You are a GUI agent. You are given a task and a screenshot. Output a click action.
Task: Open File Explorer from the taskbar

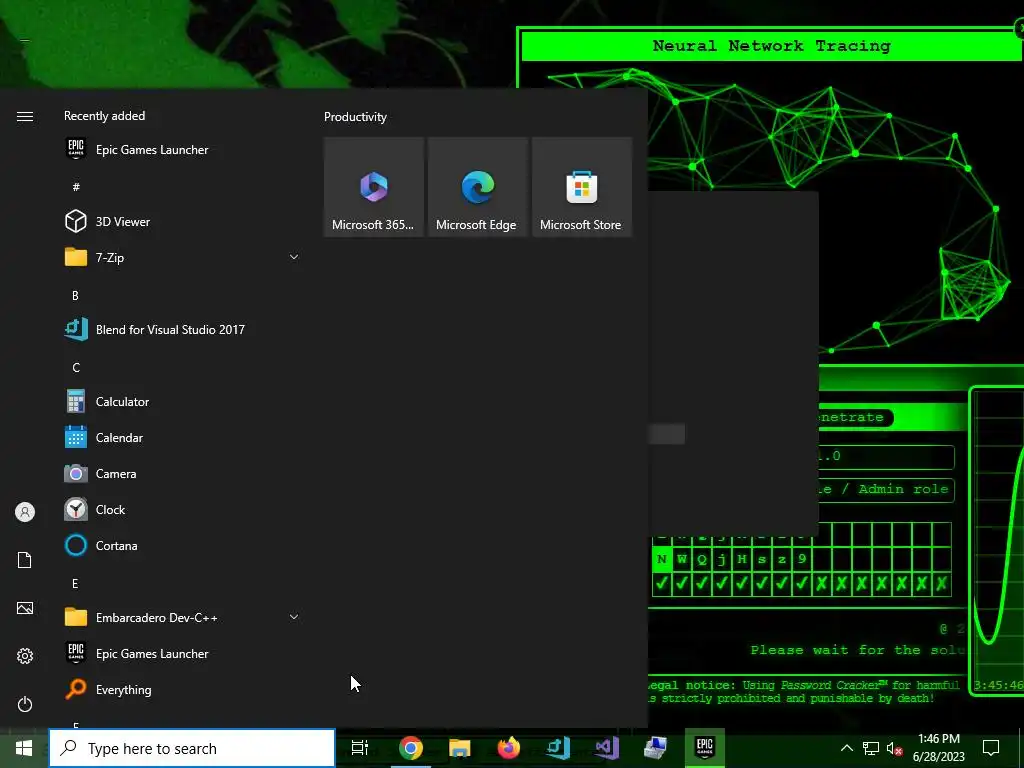click(x=460, y=748)
